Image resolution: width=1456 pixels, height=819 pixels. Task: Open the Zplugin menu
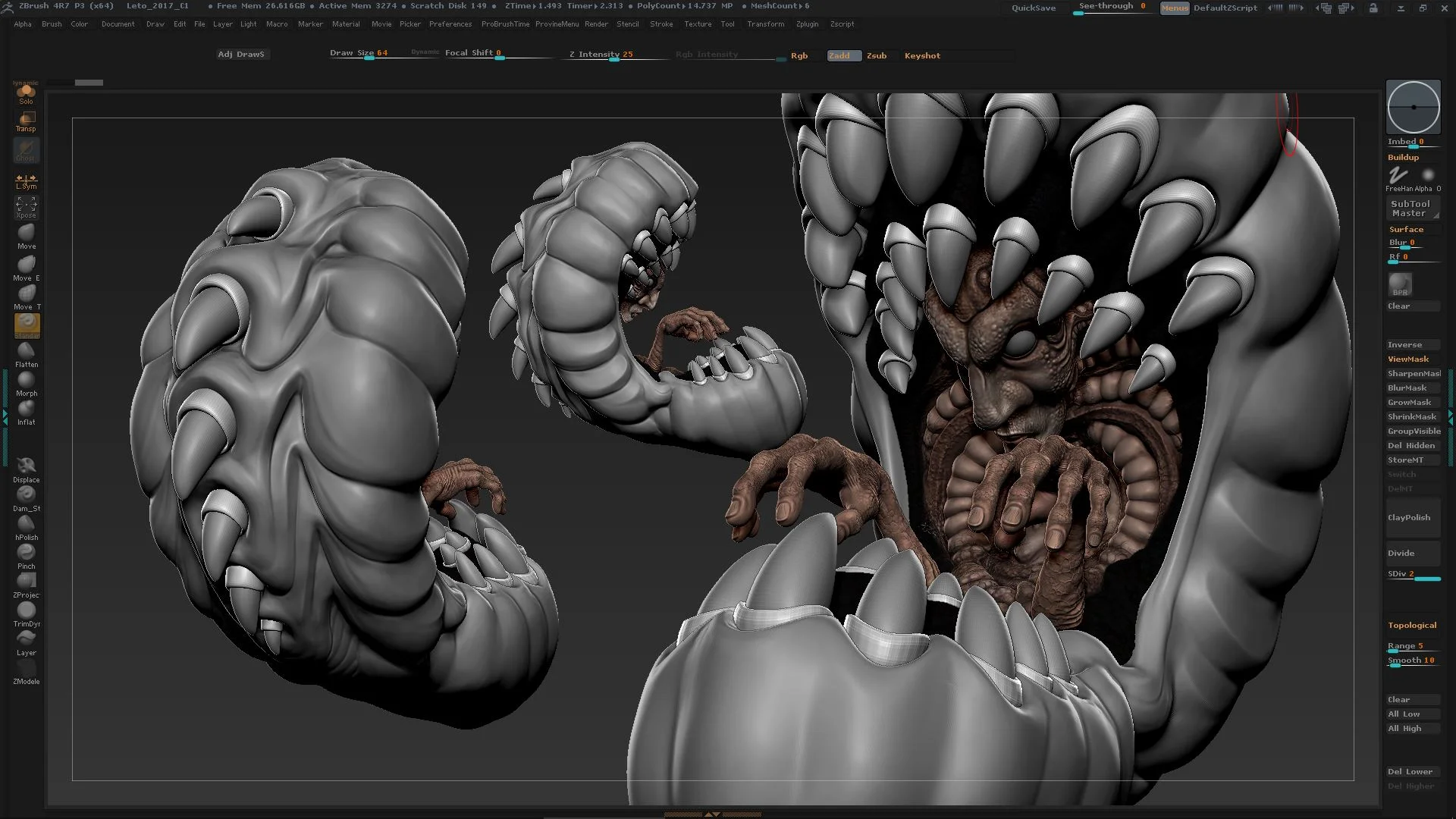pos(807,24)
